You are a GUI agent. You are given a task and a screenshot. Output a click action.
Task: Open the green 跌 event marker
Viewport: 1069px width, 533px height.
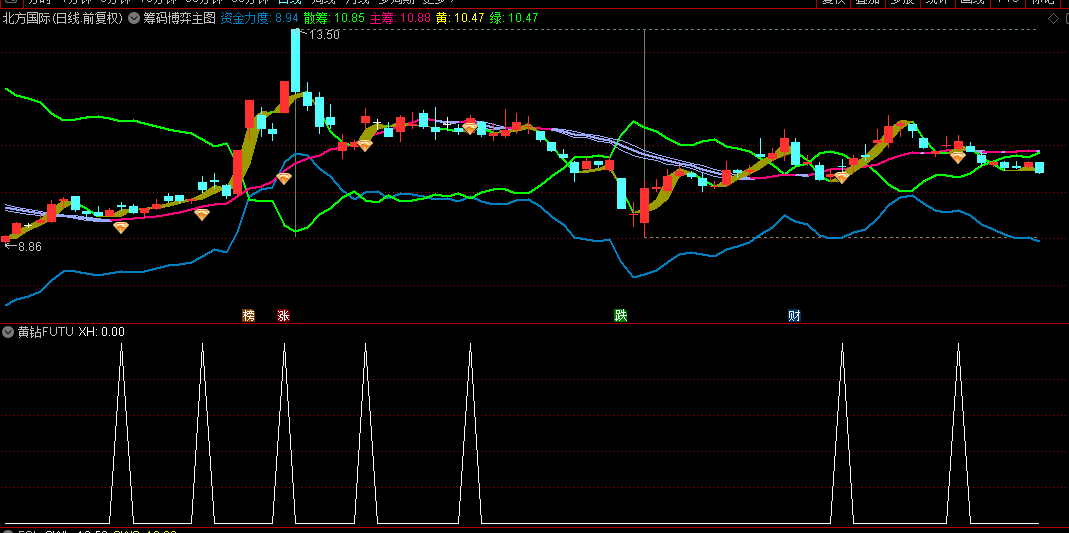[x=621, y=316]
